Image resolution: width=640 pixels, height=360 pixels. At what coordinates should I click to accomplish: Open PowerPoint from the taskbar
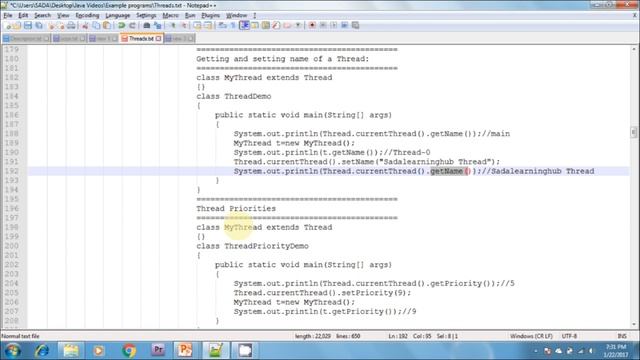tap(184, 351)
